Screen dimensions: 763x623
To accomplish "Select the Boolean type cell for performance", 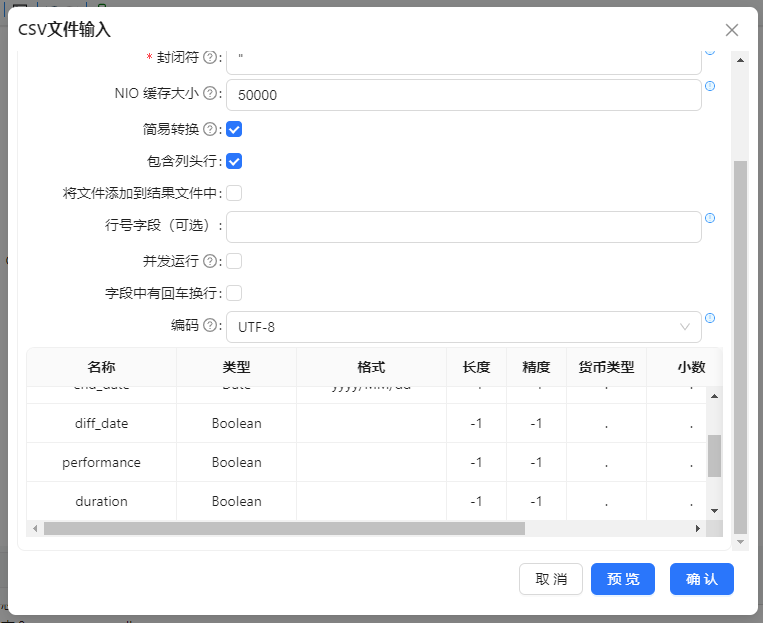I will [x=236, y=463].
